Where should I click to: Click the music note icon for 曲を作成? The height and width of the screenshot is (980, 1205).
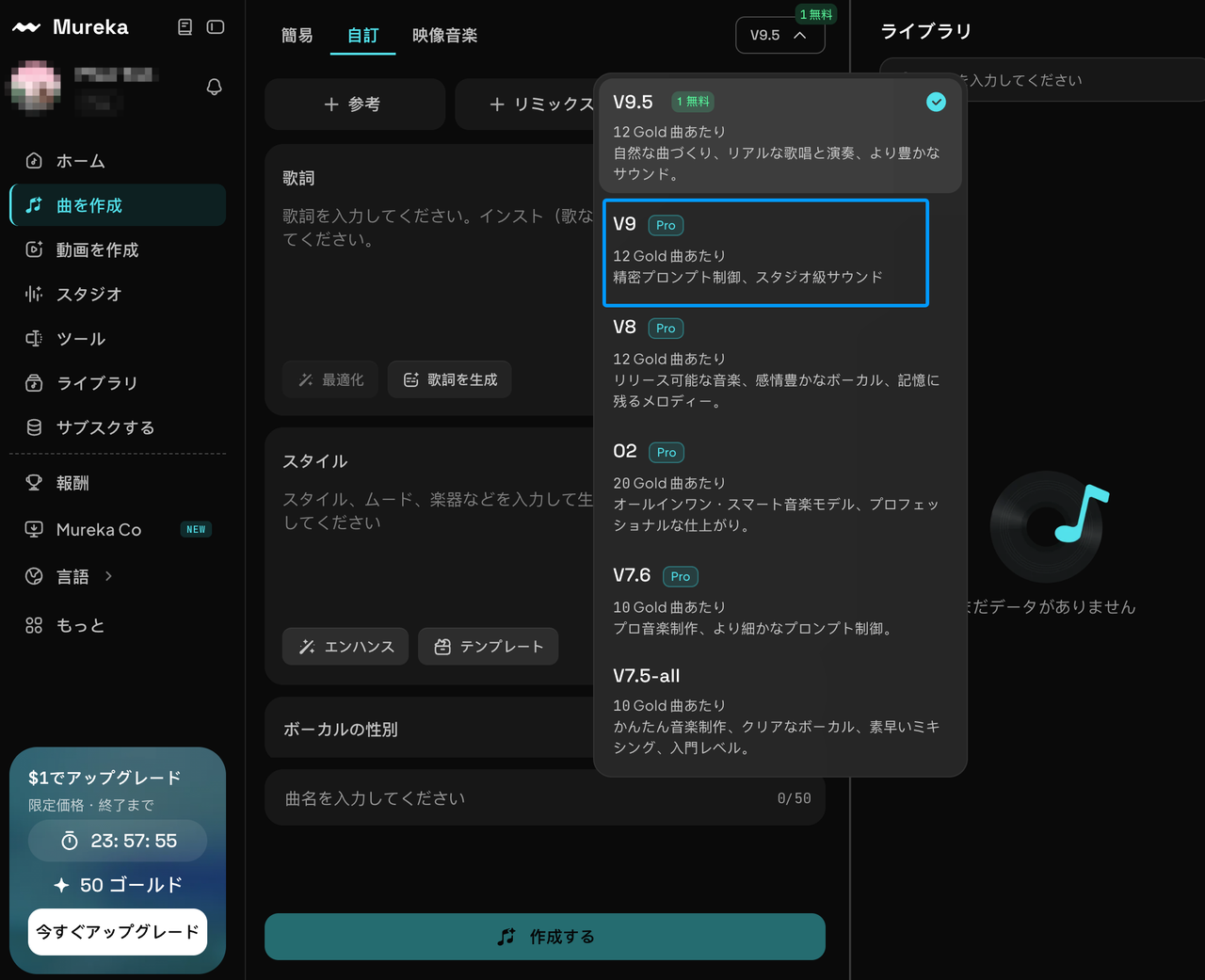[34, 205]
